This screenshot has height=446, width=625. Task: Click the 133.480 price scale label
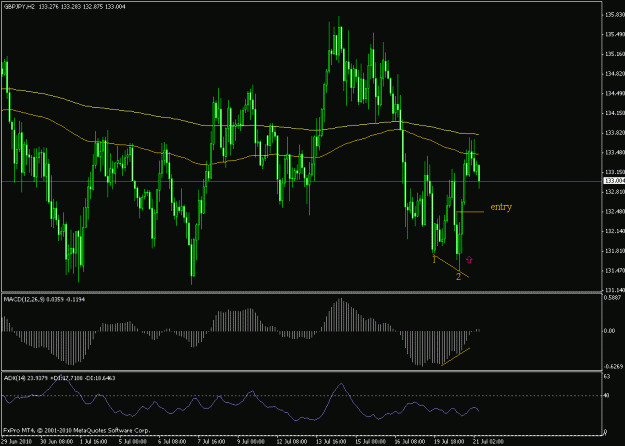(615, 152)
